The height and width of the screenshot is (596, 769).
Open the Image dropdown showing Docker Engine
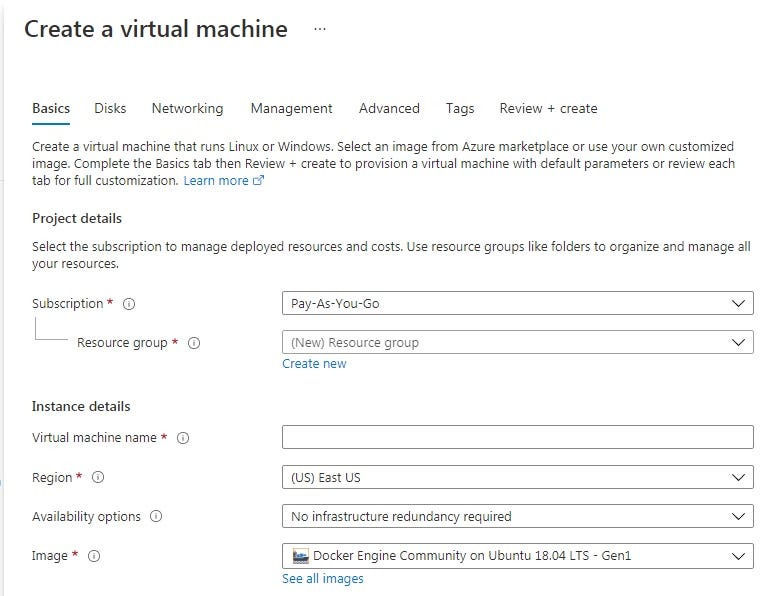point(517,556)
